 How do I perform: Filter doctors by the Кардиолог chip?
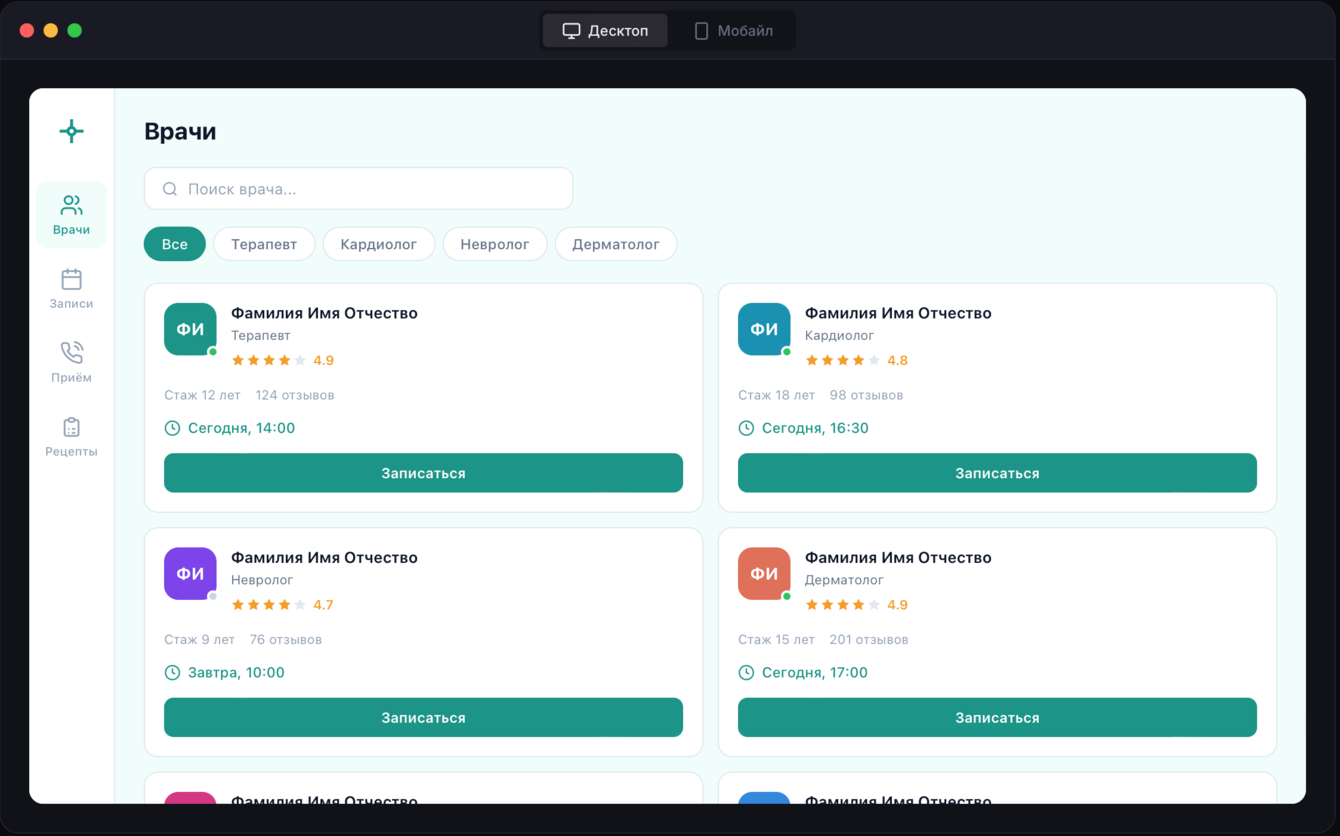click(x=379, y=244)
